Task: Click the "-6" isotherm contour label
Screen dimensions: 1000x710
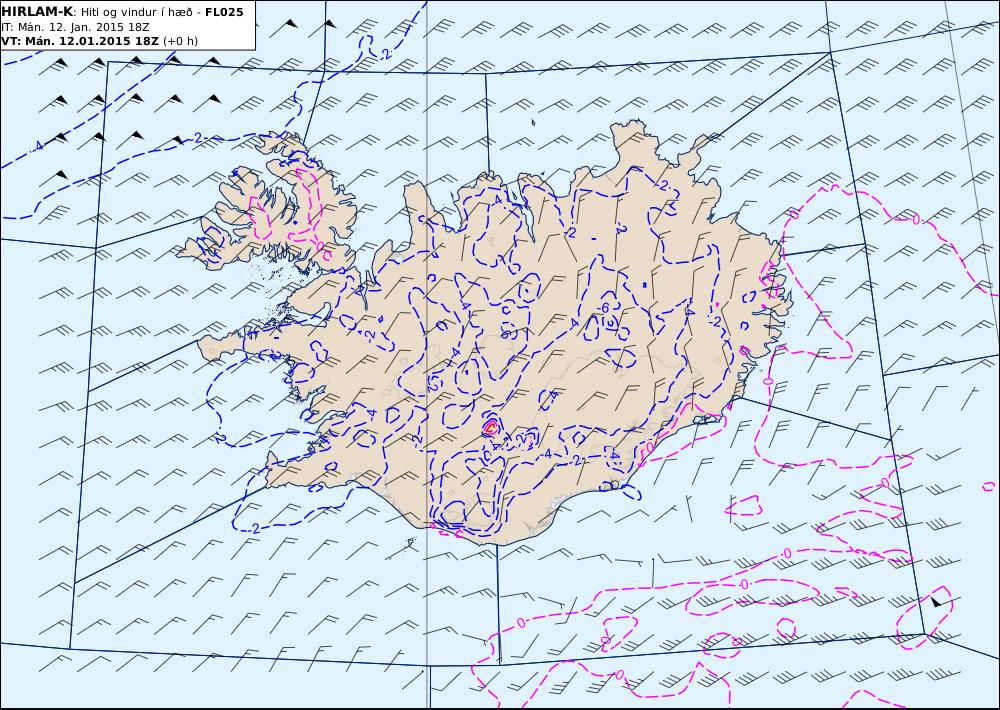Action: pyautogui.click(x=604, y=308)
